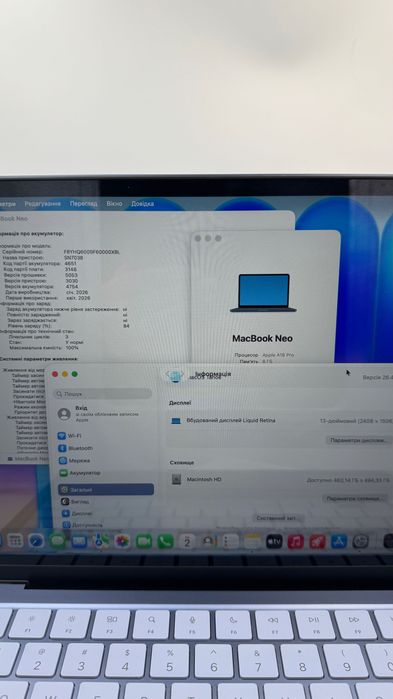This screenshot has height=699, width=393.
Task: Click the Пошук search field in Settings
Action: (102, 394)
